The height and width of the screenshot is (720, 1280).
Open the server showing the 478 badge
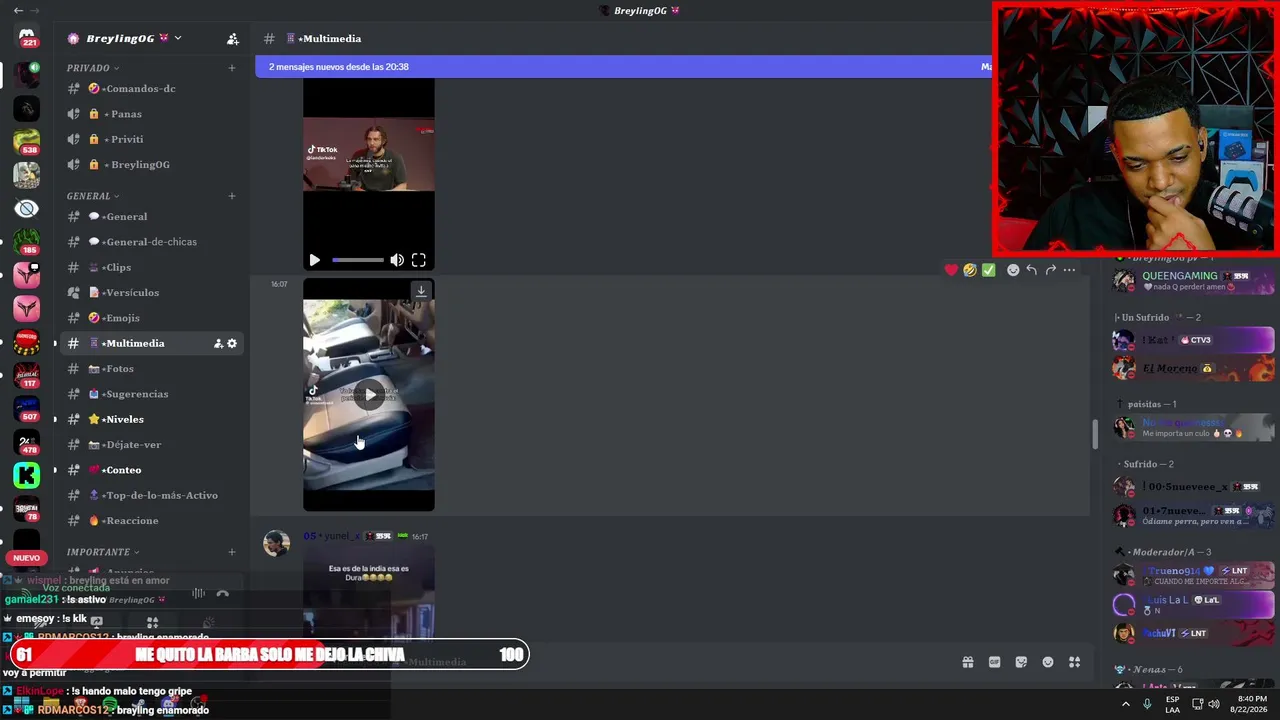tap(27, 442)
